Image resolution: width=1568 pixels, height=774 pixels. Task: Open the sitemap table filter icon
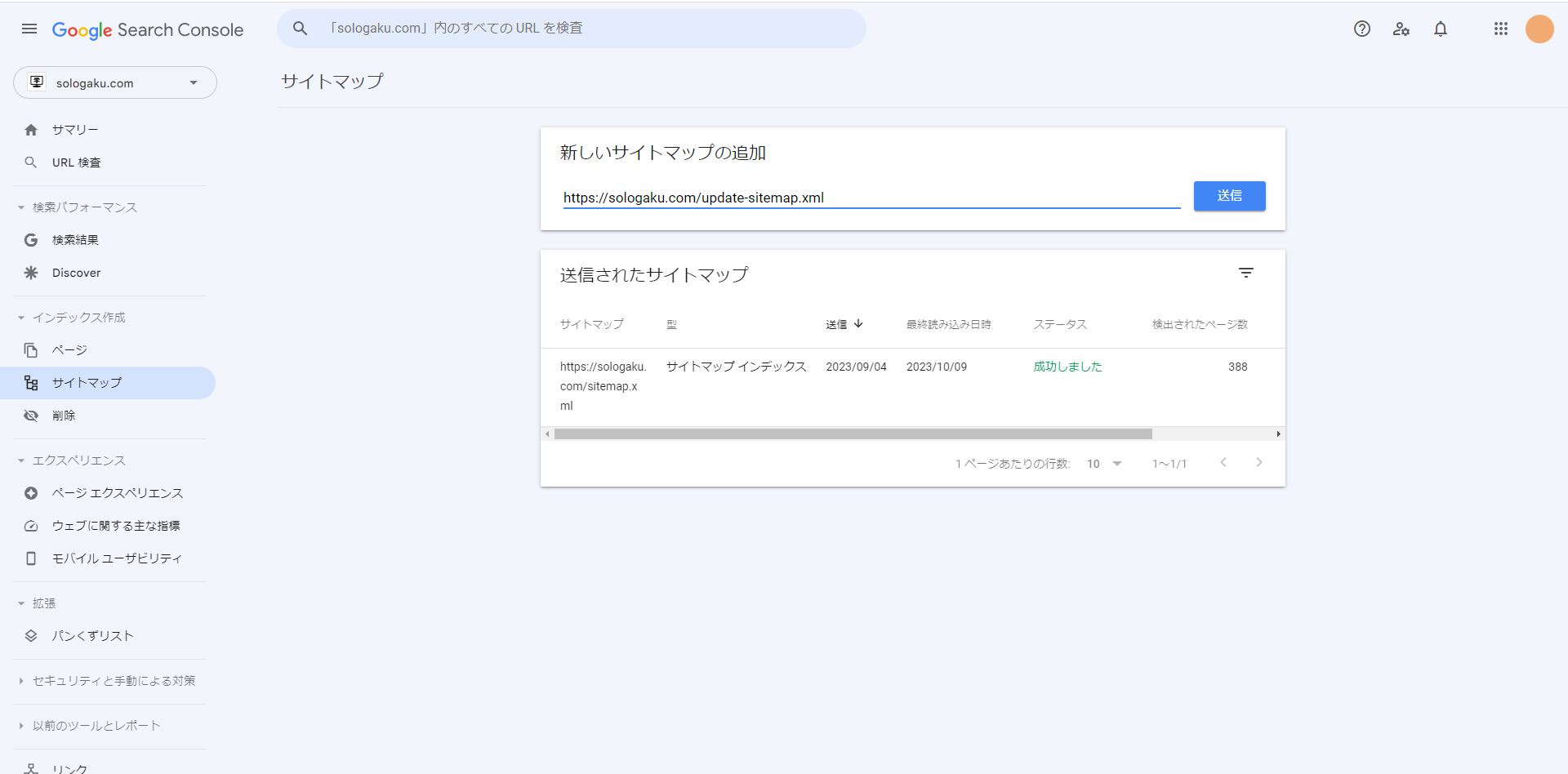point(1245,274)
